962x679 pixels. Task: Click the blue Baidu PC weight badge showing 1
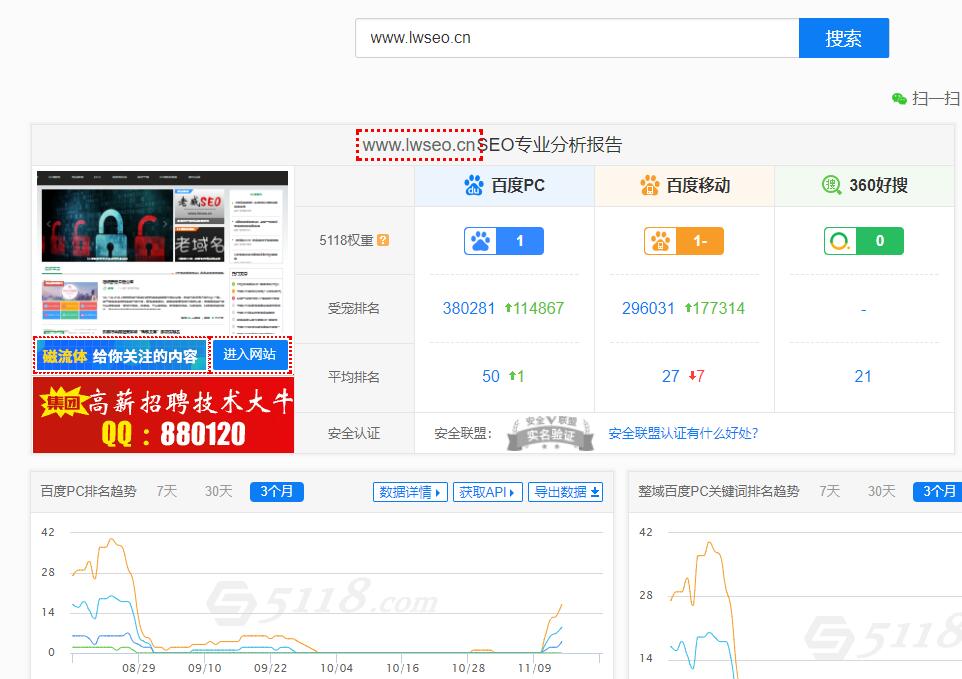coord(503,241)
